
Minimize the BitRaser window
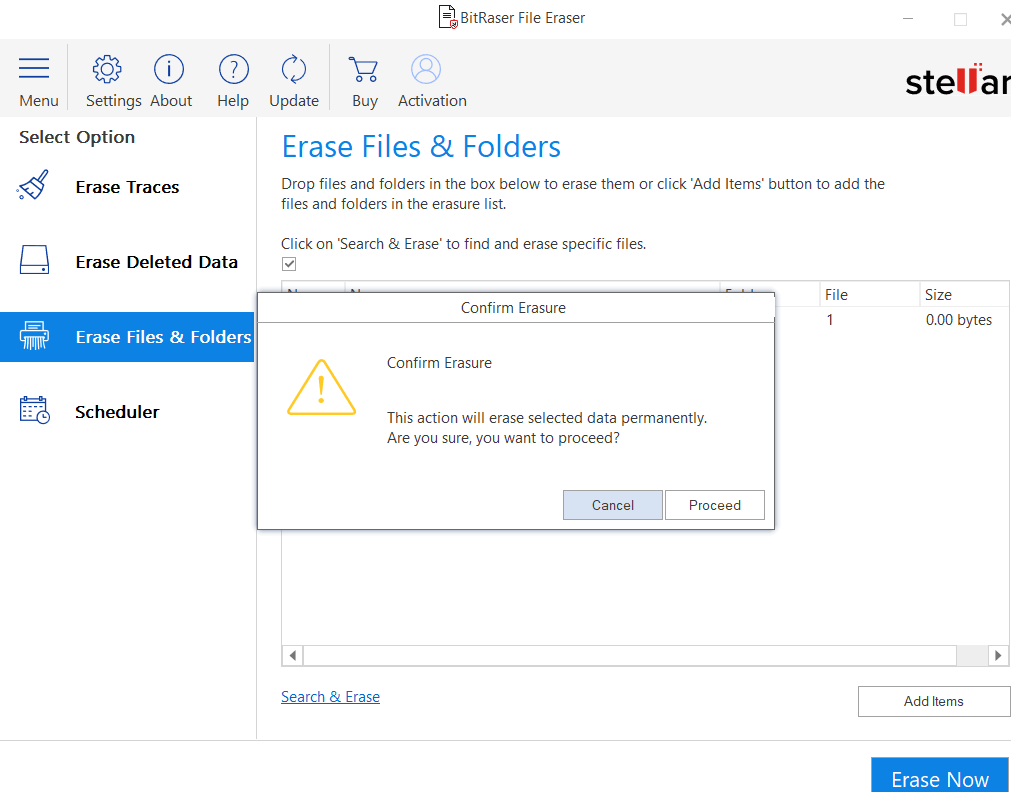coord(908,19)
